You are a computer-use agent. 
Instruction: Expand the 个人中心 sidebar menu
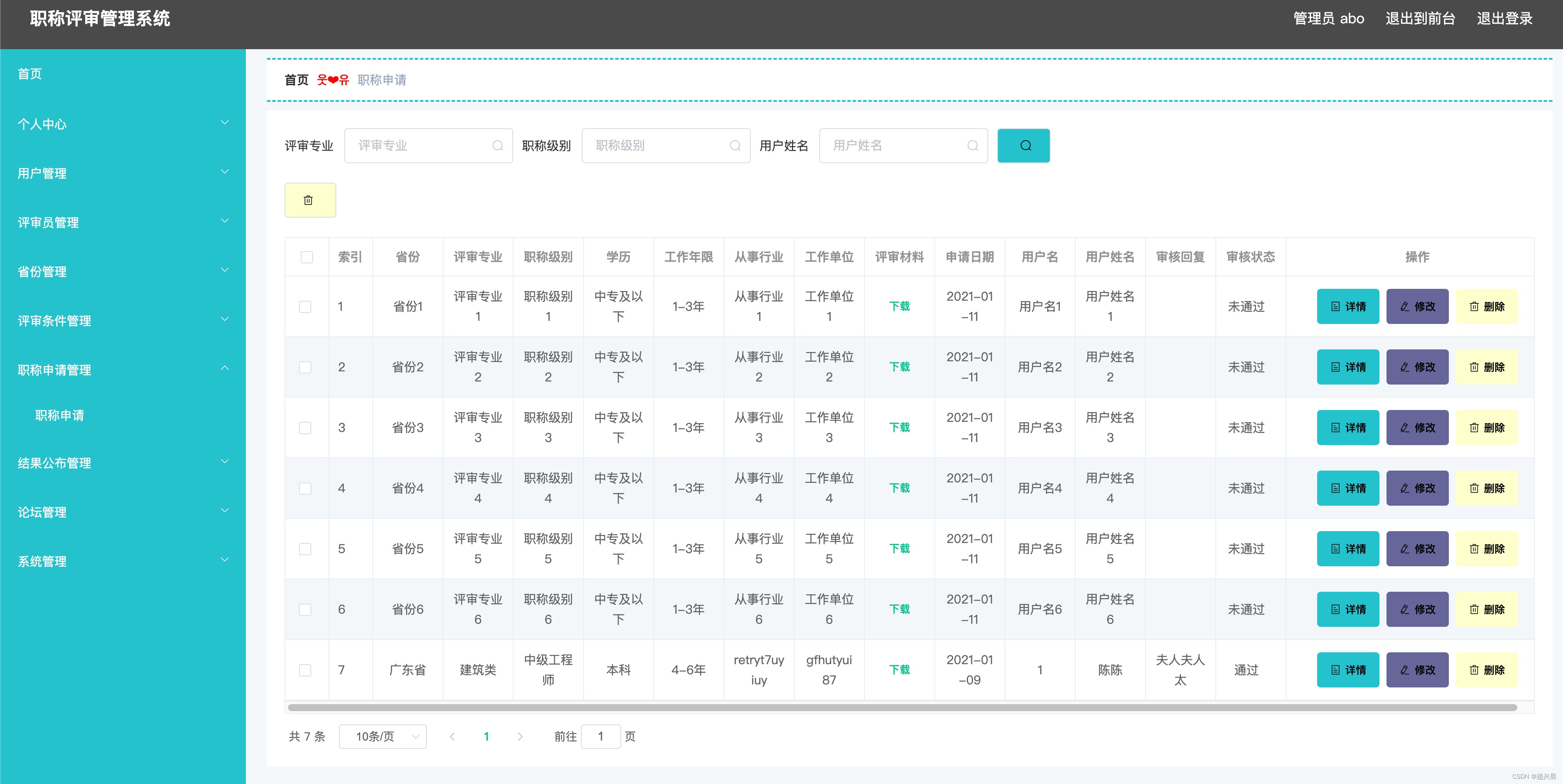122,124
